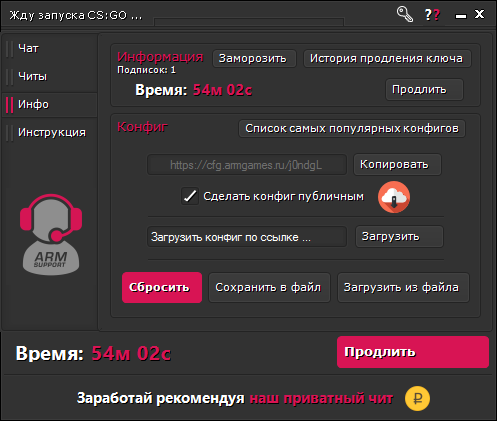Open История продления ключа
Screen dimensions: 497x421
tap(387, 59)
